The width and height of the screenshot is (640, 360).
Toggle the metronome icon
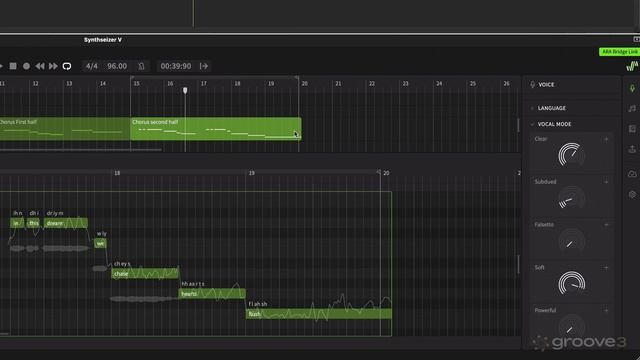point(141,66)
